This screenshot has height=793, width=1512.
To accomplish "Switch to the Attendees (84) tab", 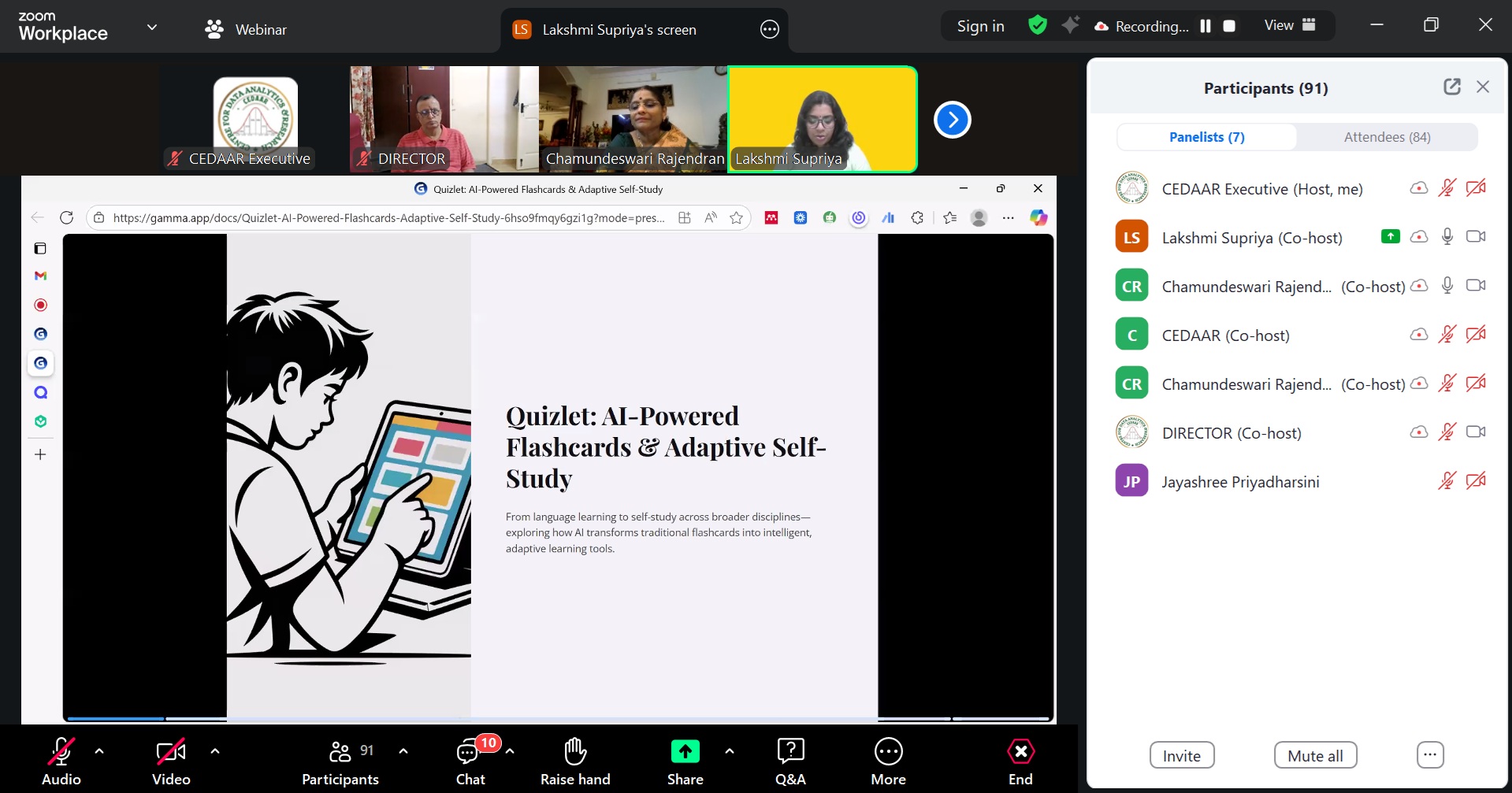I will [x=1387, y=137].
